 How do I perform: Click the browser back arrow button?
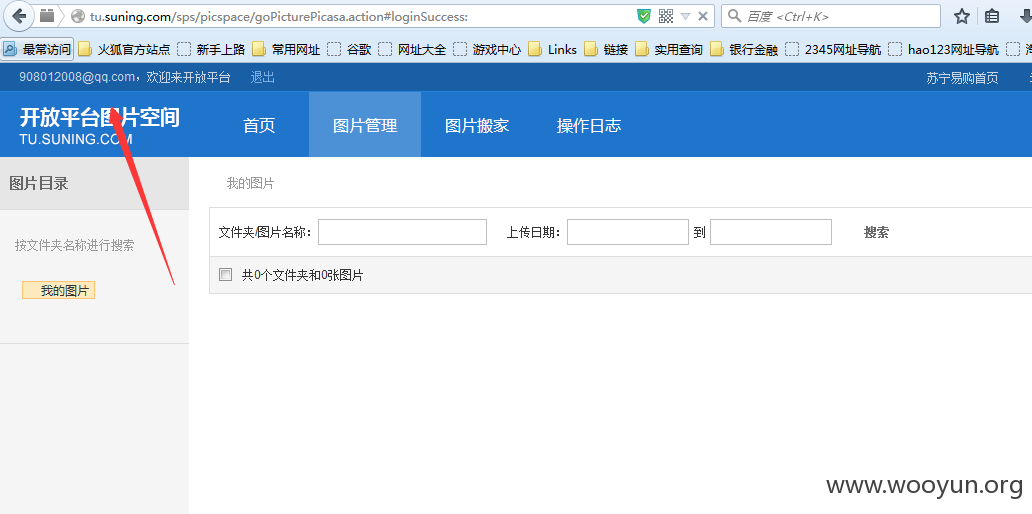pyautogui.click(x=18, y=16)
